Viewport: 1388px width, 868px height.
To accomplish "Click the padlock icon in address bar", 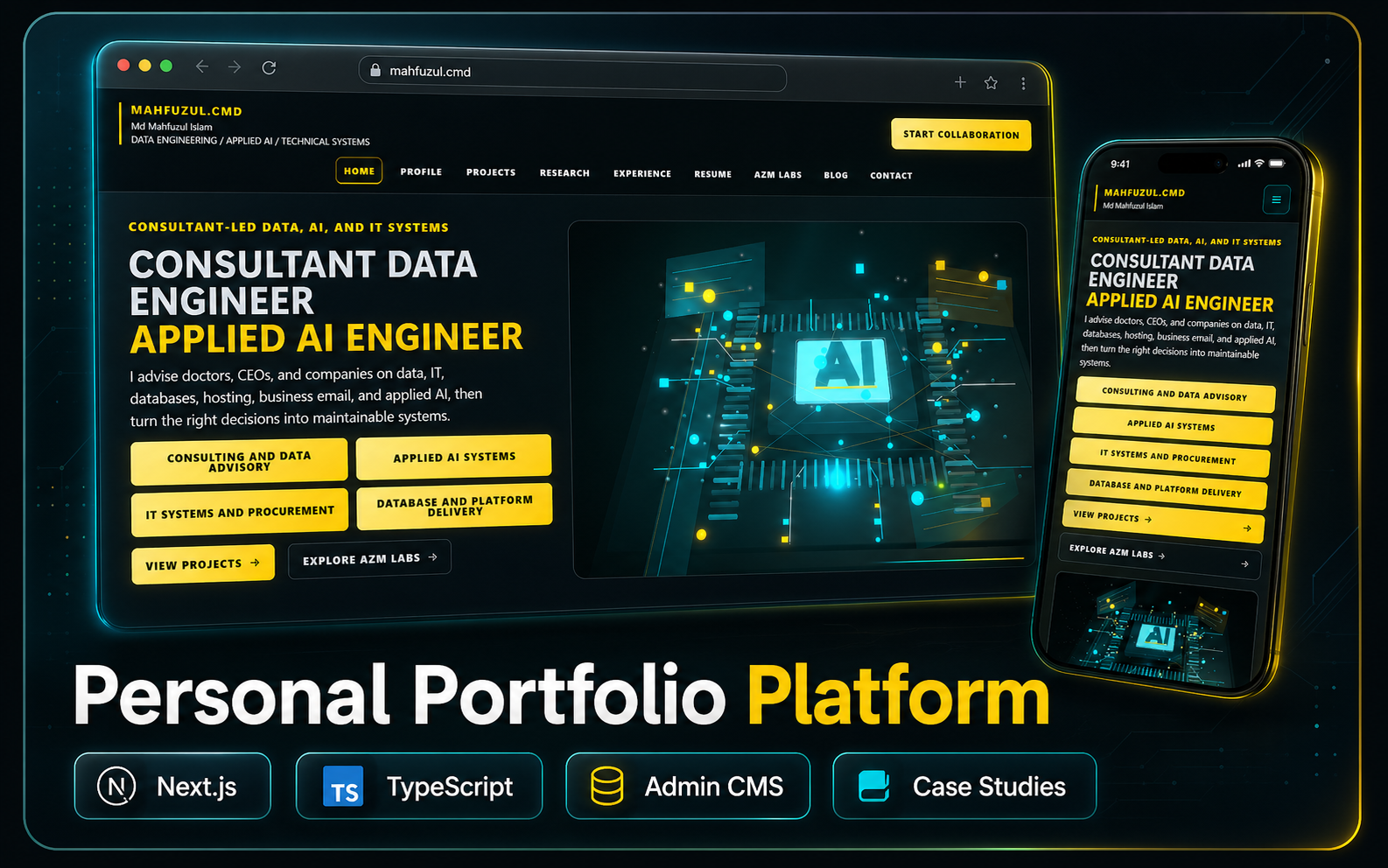I will (x=375, y=70).
